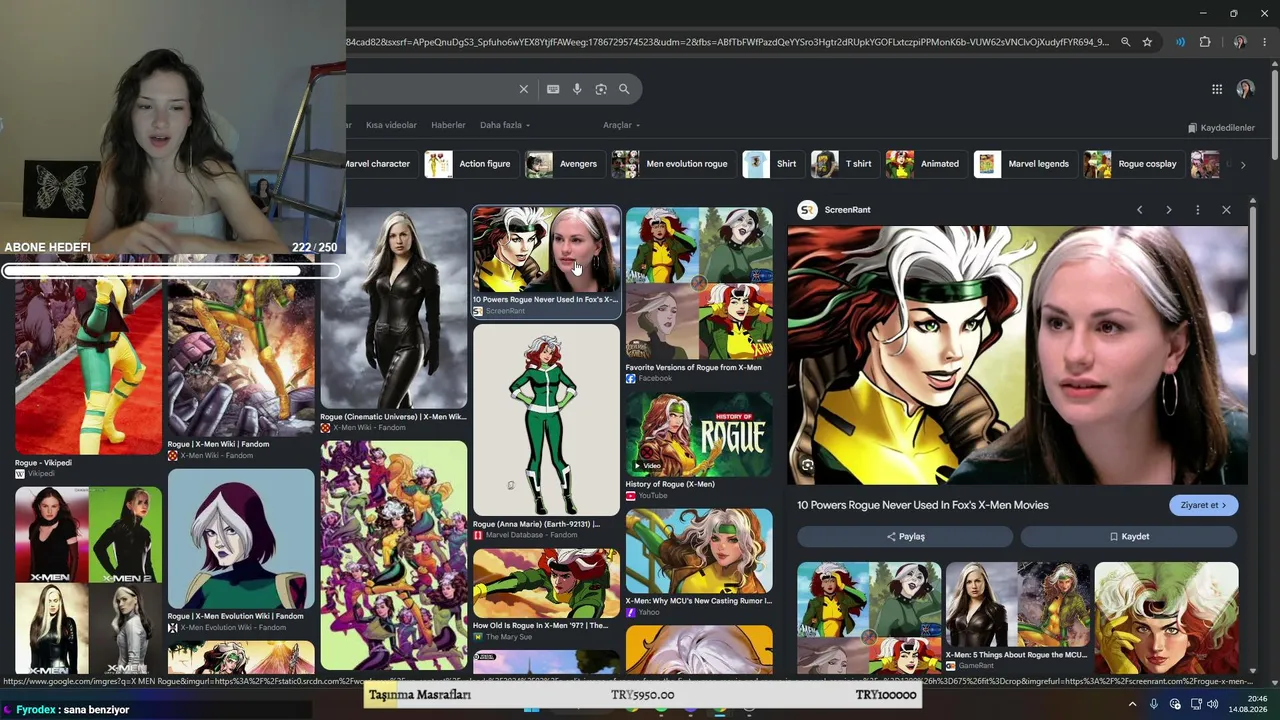Open the How Old Is Rogue thumbnail
This screenshot has width=1280, height=720.
(x=546, y=583)
